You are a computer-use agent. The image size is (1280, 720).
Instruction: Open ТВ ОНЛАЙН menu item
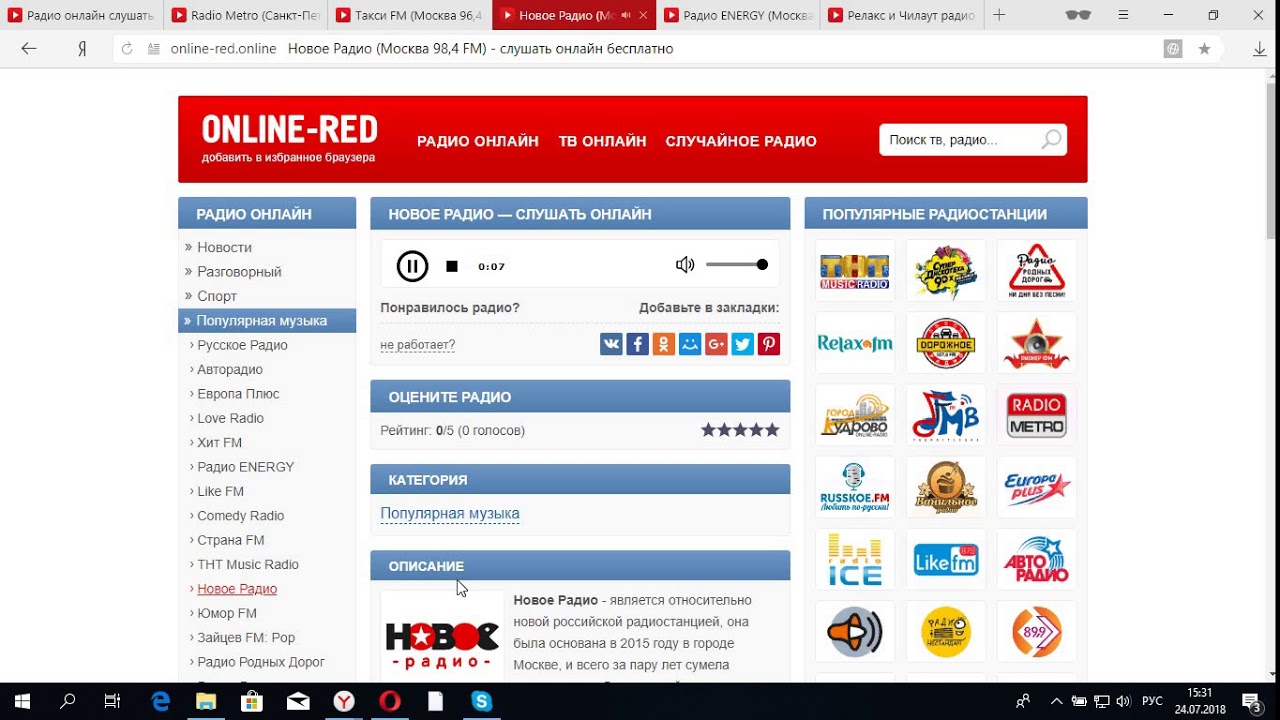tap(602, 141)
